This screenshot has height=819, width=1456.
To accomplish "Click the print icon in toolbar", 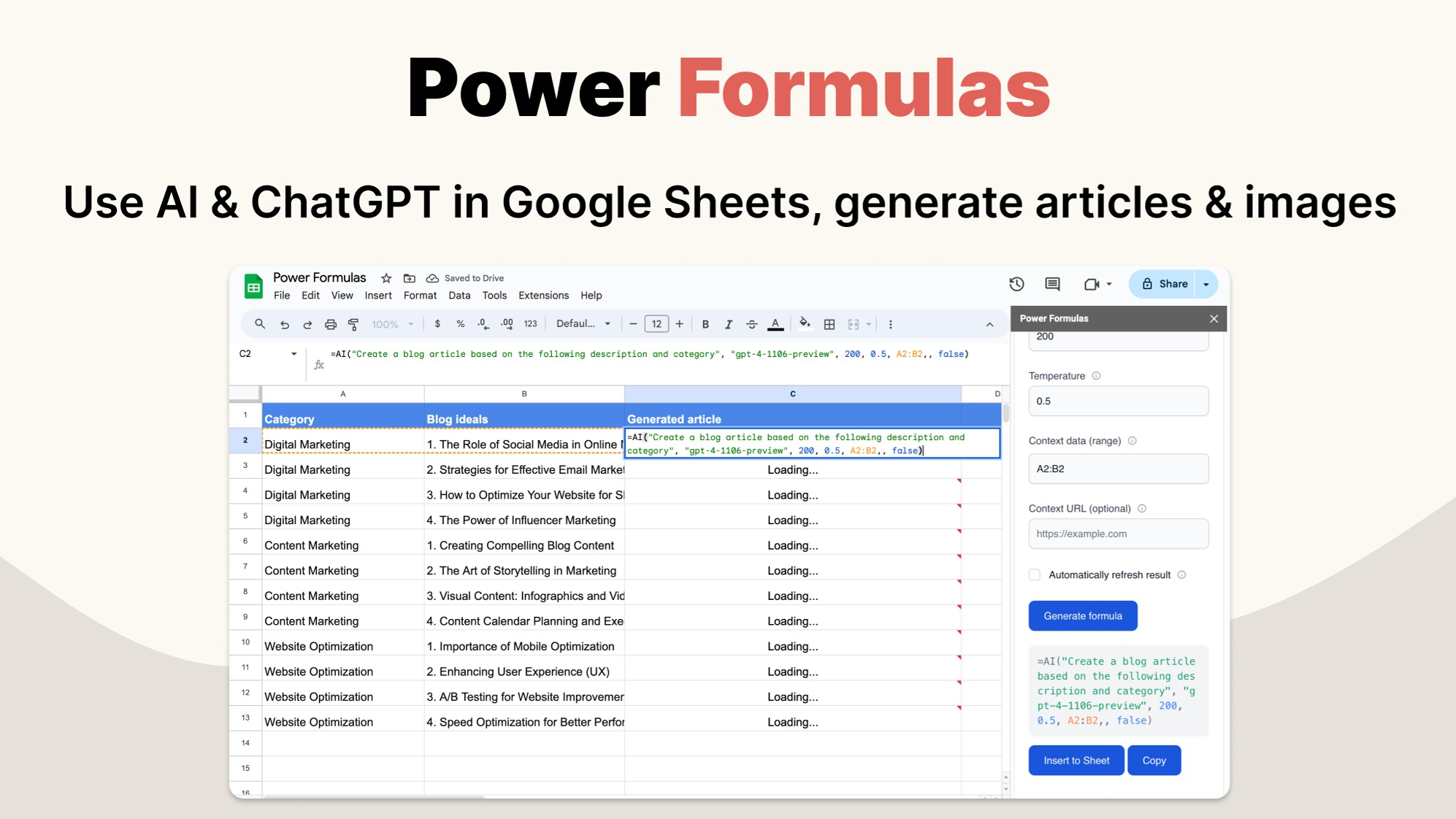I will pyautogui.click(x=331, y=324).
